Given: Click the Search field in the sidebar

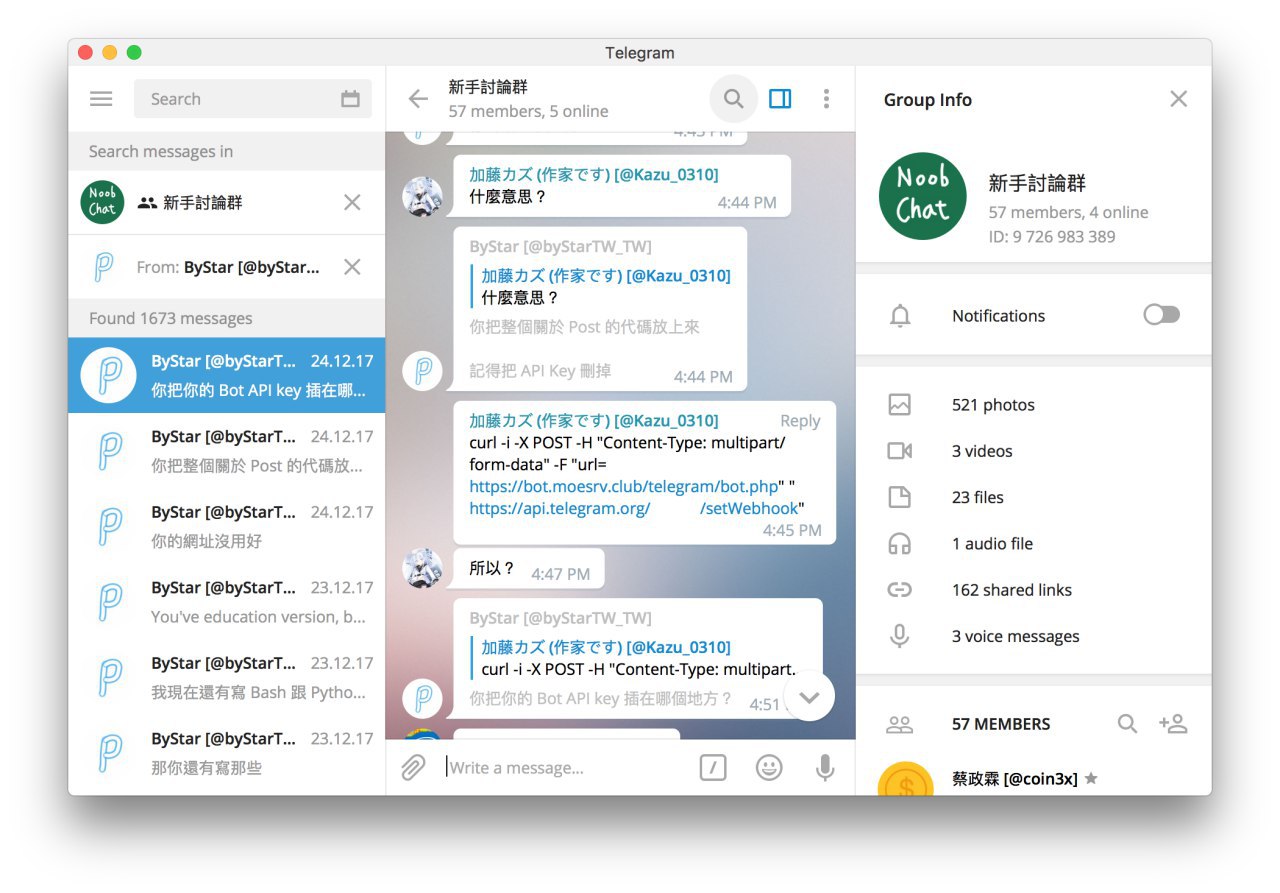Looking at the screenshot, I should pos(253,99).
